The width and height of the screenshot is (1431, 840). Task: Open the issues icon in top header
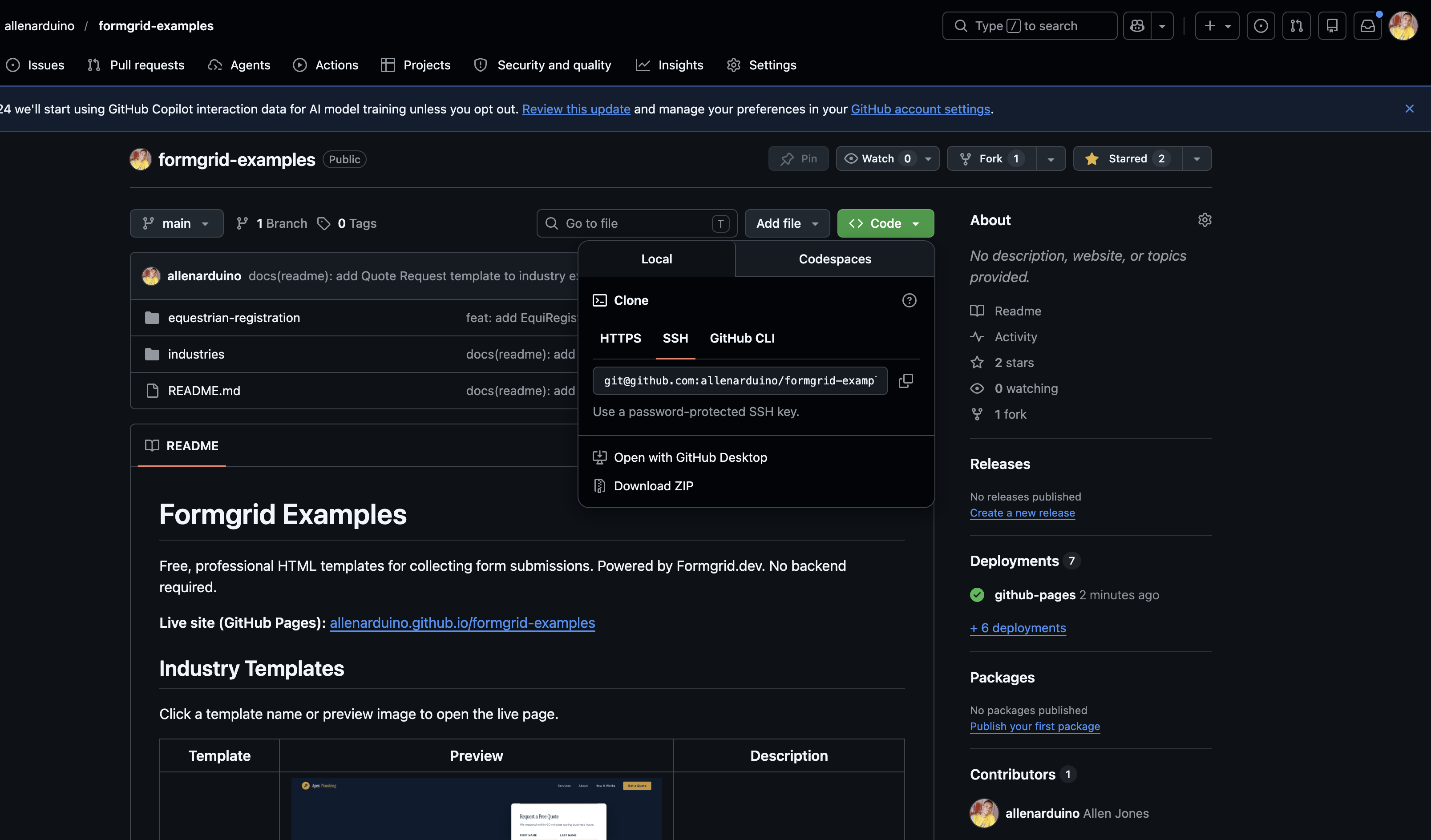point(1261,26)
